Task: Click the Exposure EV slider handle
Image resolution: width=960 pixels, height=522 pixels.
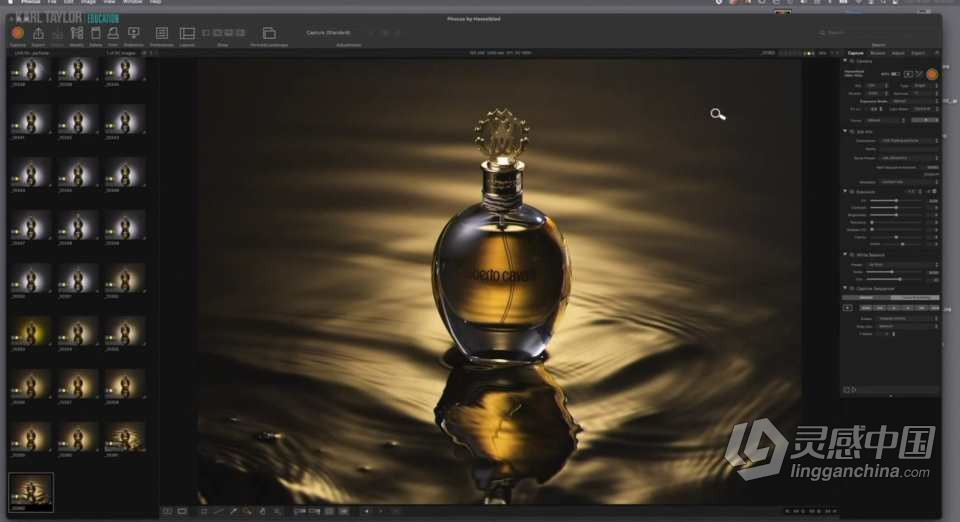Action: [x=896, y=201]
